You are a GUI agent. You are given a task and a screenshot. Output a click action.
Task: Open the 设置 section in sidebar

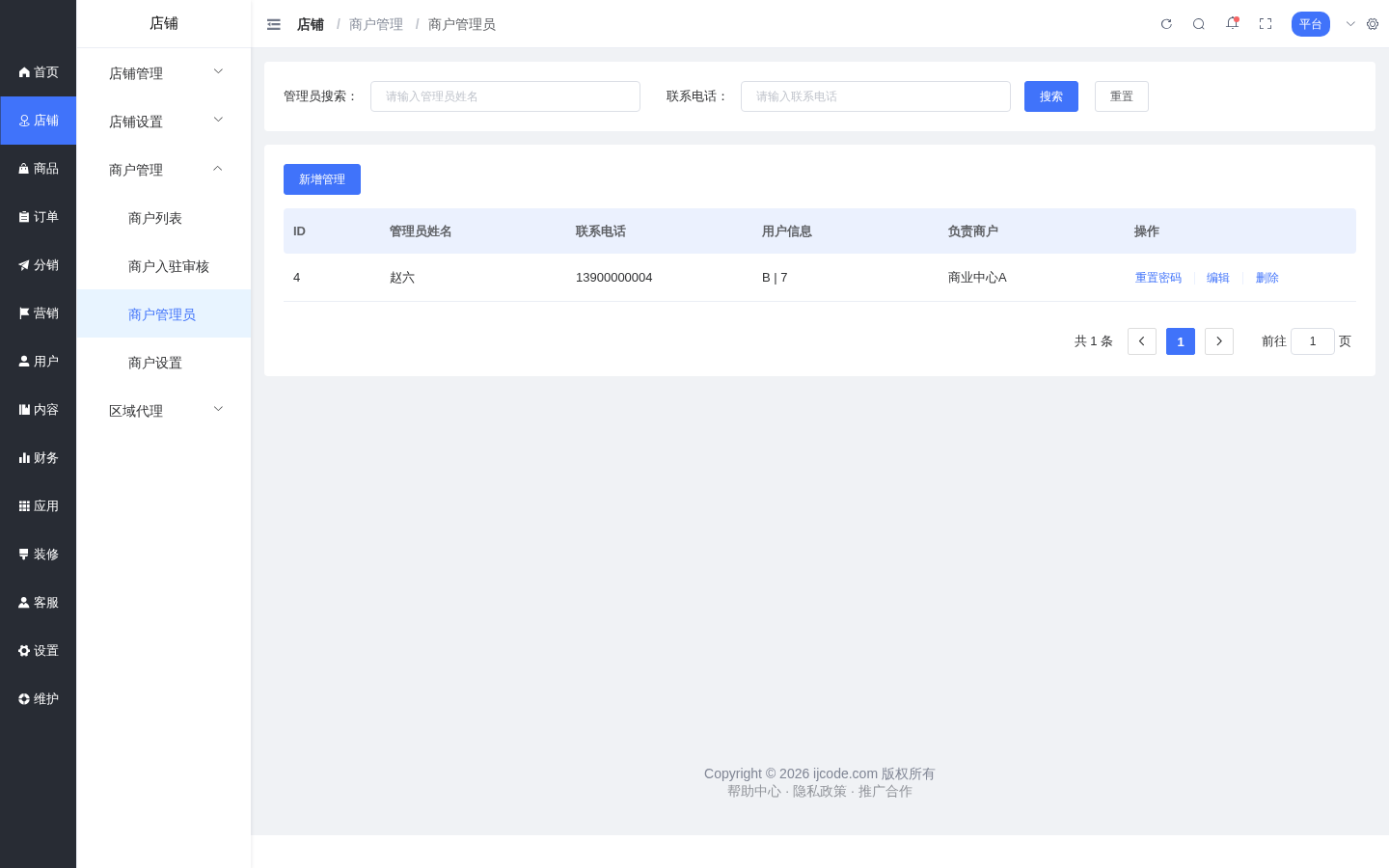[39, 651]
